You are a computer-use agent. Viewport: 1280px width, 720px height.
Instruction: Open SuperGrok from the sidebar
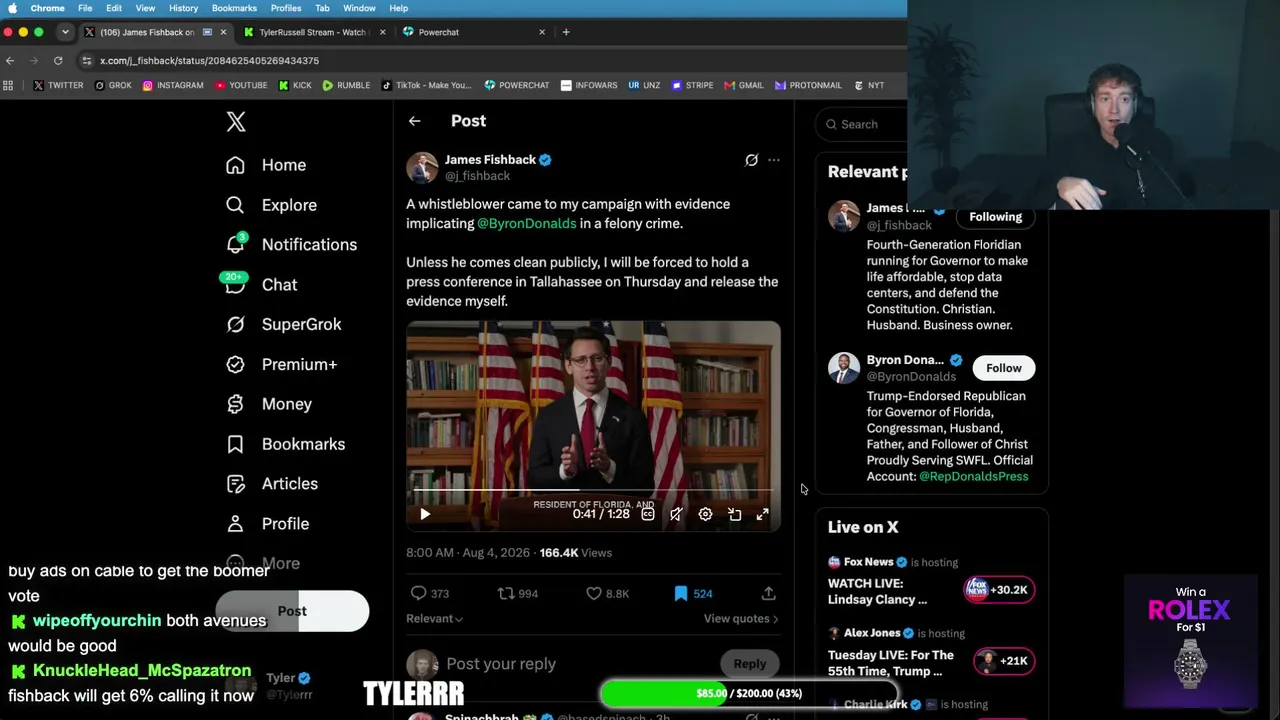[284, 324]
